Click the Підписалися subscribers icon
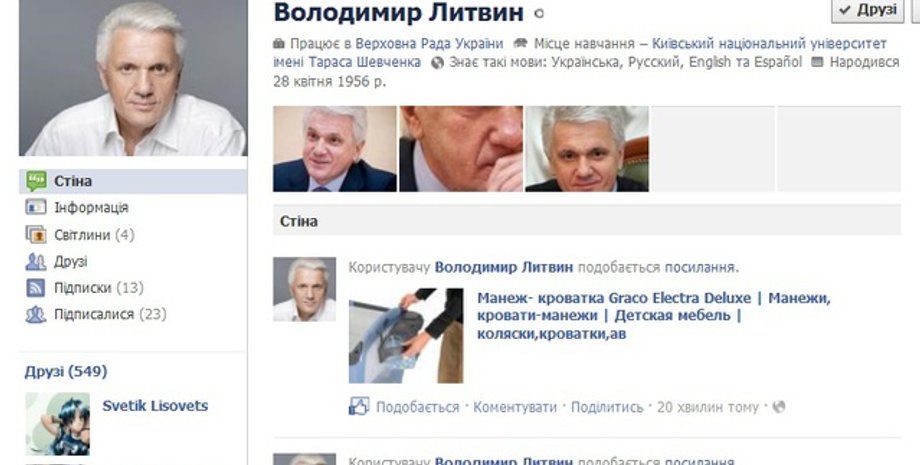Image resolution: width=920 pixels, height=465 pixels. click(x=36, y=314)
